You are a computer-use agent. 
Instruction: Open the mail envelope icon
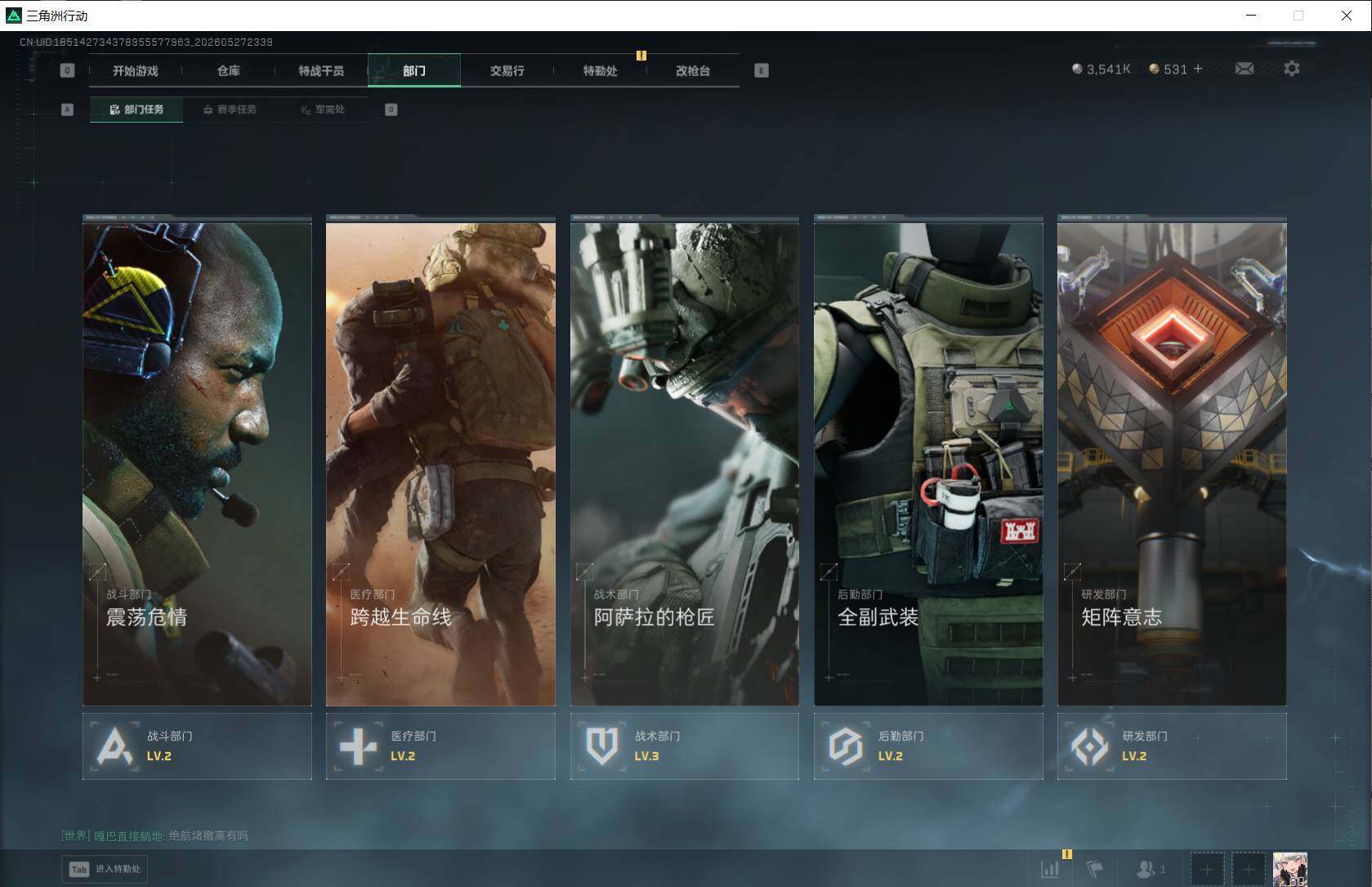pos(1245,69)
